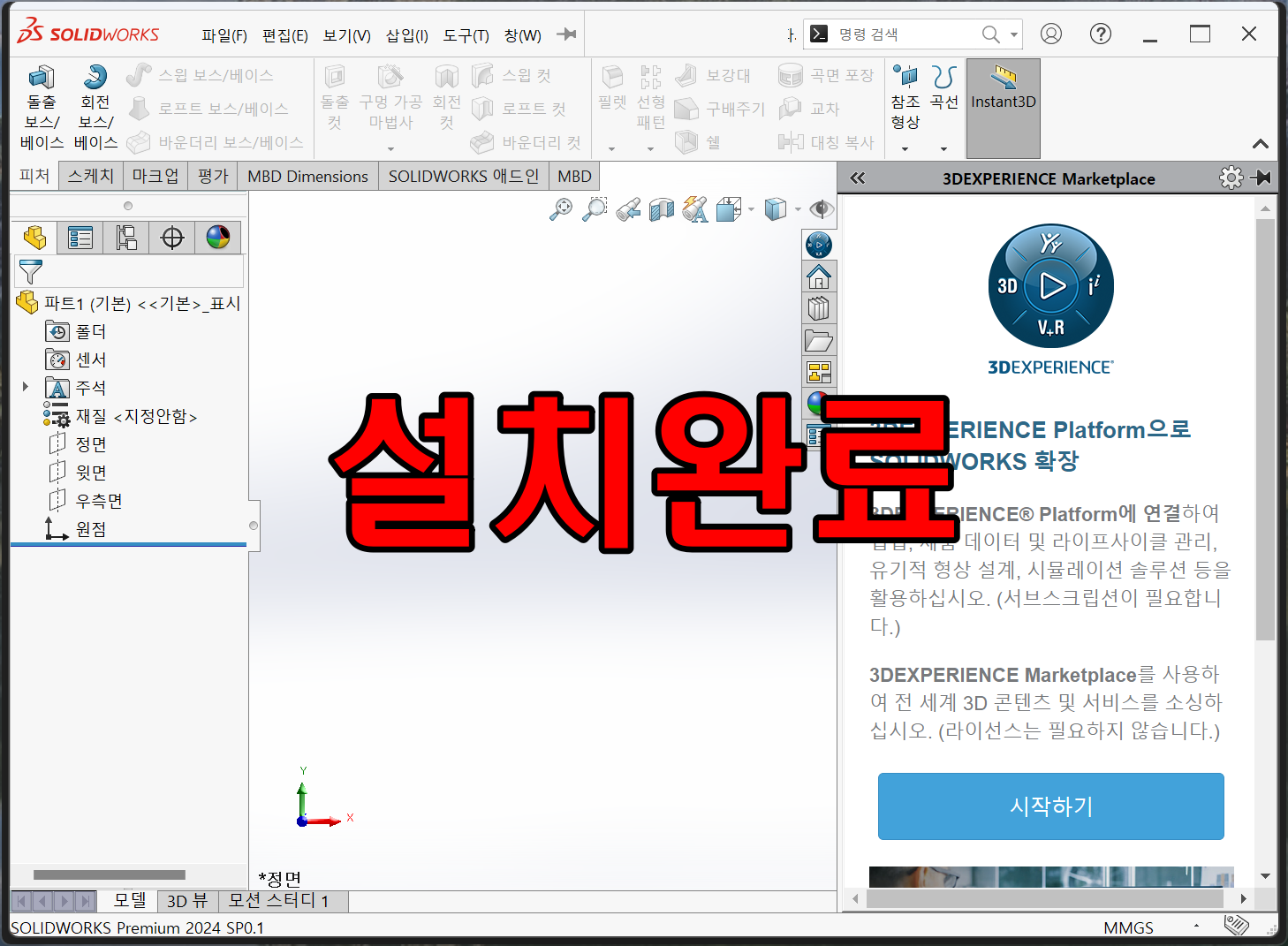Open Display Style dropdown arrow

(x=797, y=210)
